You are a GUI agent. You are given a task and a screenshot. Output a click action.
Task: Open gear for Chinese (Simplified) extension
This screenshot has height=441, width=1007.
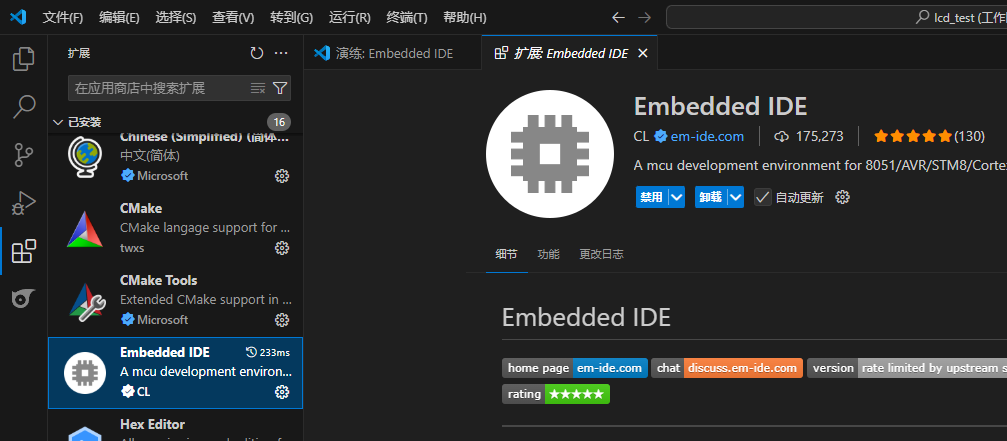click(x=282, y=176)
